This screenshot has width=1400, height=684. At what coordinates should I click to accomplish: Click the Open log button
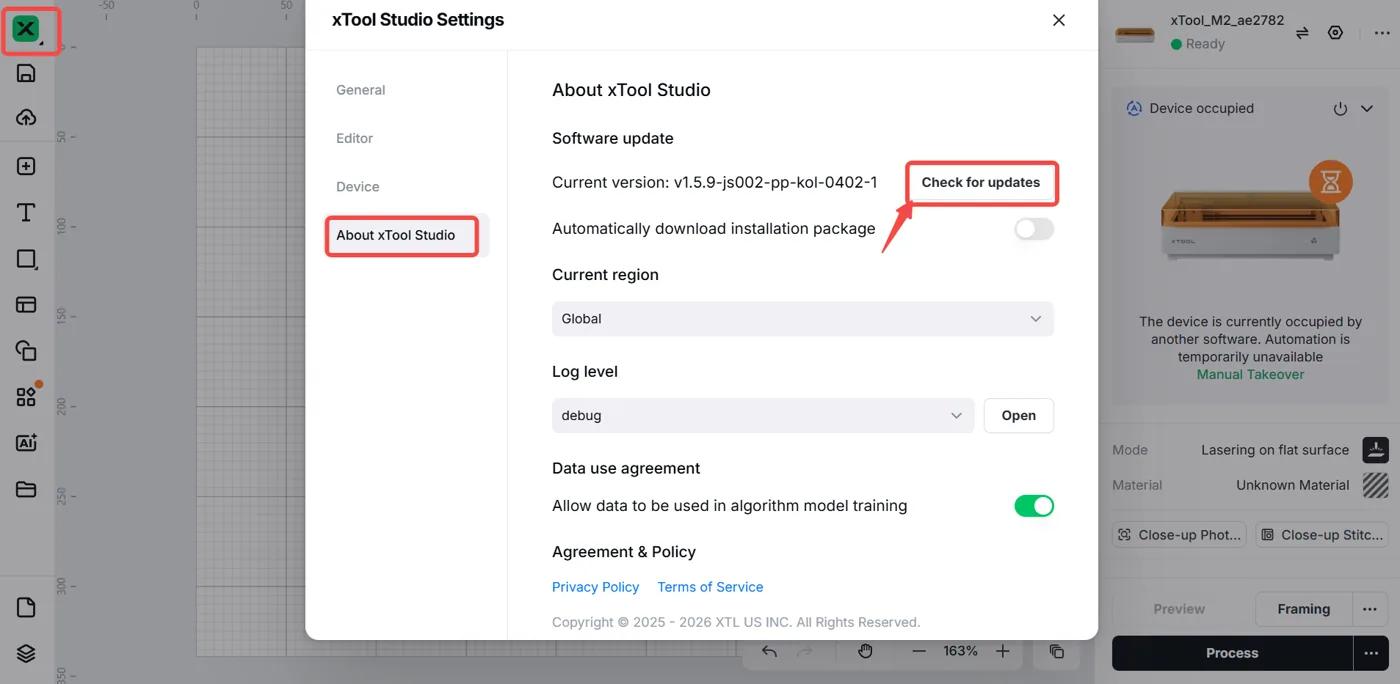coord(1019,415)
